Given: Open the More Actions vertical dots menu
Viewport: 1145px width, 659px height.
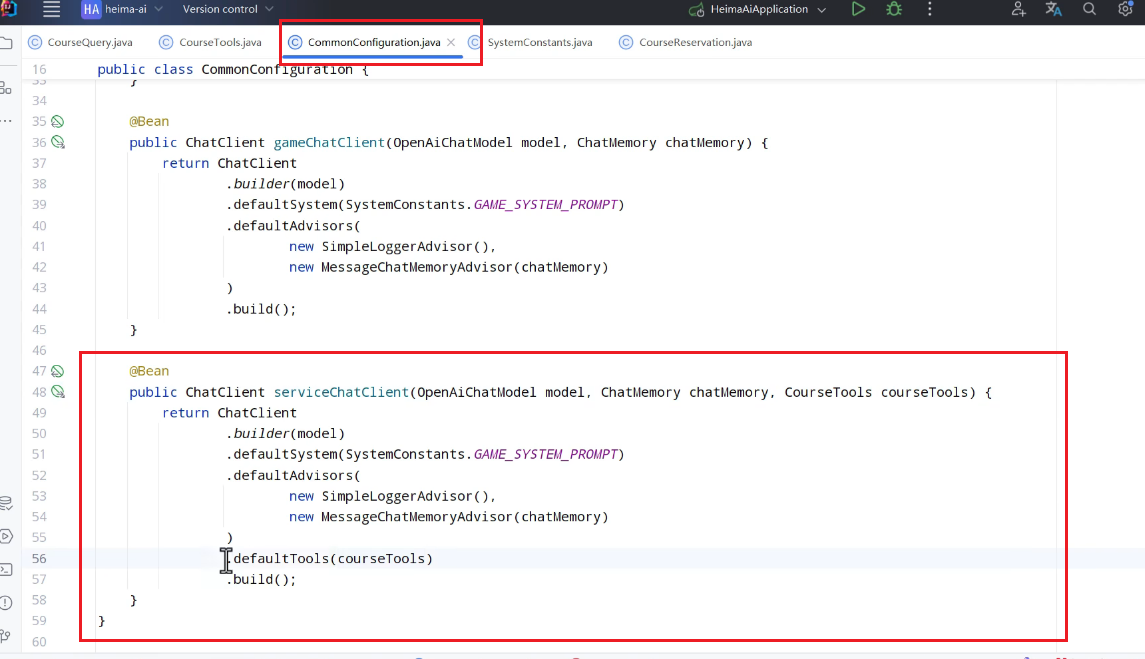Looking at the screenshot, I should tap(930, 9).
